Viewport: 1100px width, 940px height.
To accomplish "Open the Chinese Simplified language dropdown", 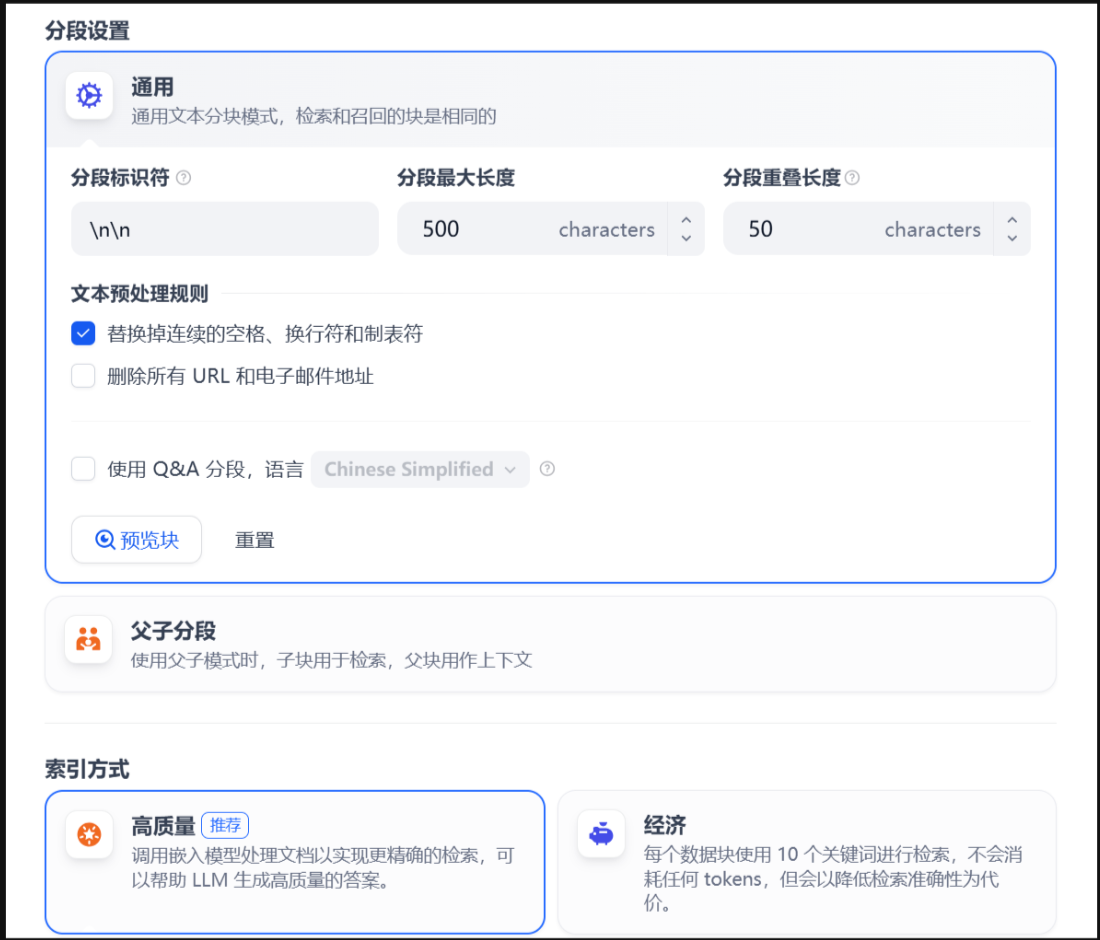I will click(420, 469).
